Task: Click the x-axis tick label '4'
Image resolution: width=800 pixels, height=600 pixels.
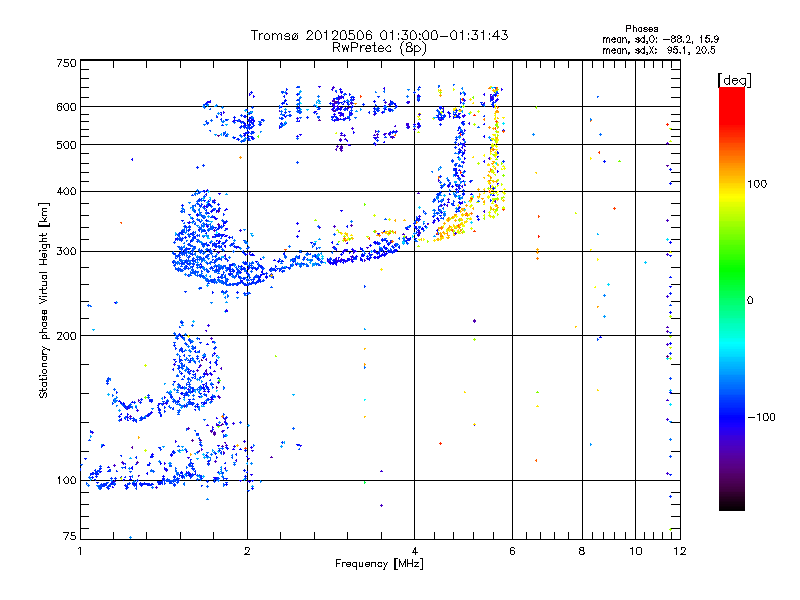Action: coord(414,551)
